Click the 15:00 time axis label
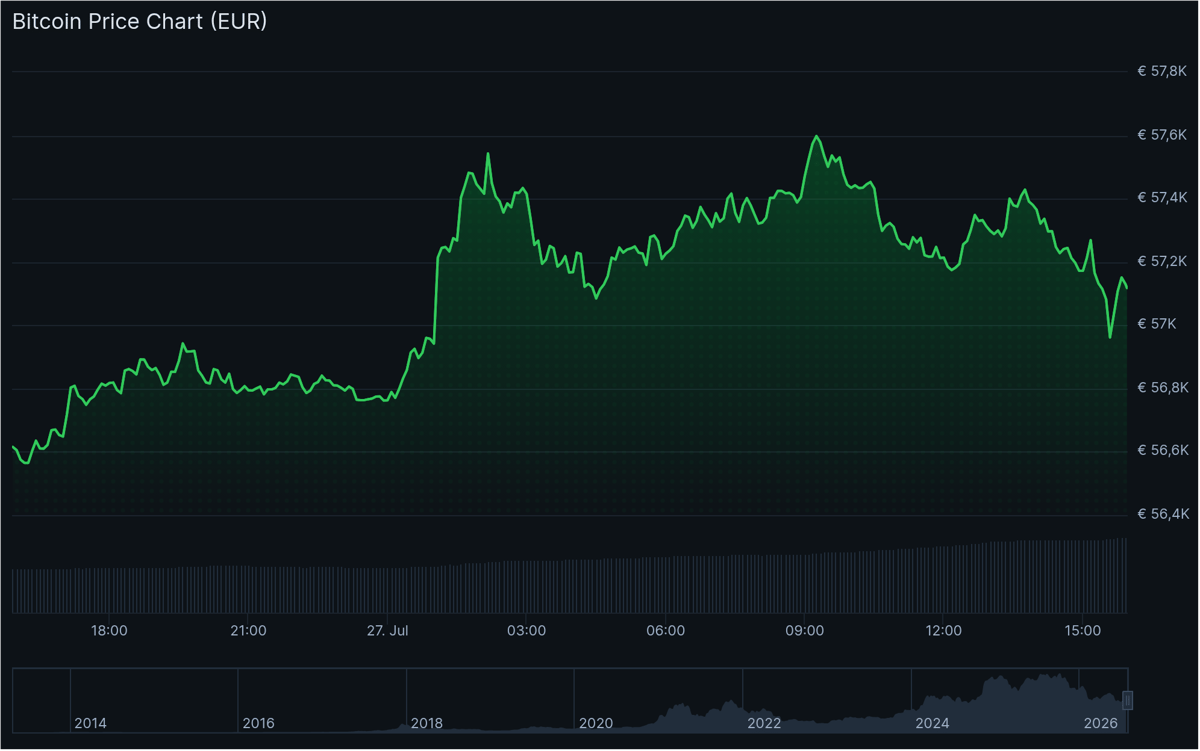Screen dimensions: 1200x751 [x=1083, y=631]
